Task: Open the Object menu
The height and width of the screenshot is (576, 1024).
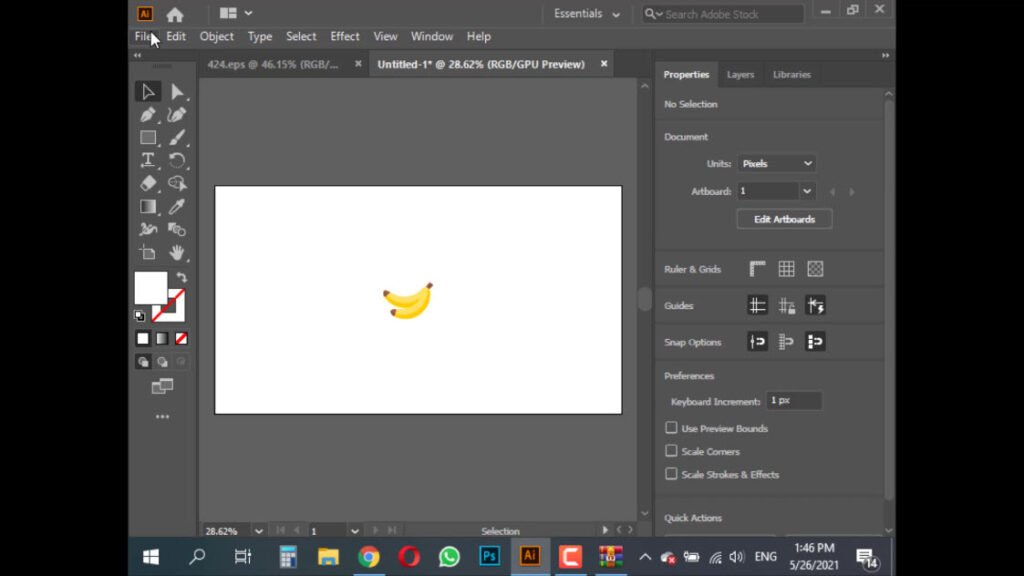Action: pos(216,37)
